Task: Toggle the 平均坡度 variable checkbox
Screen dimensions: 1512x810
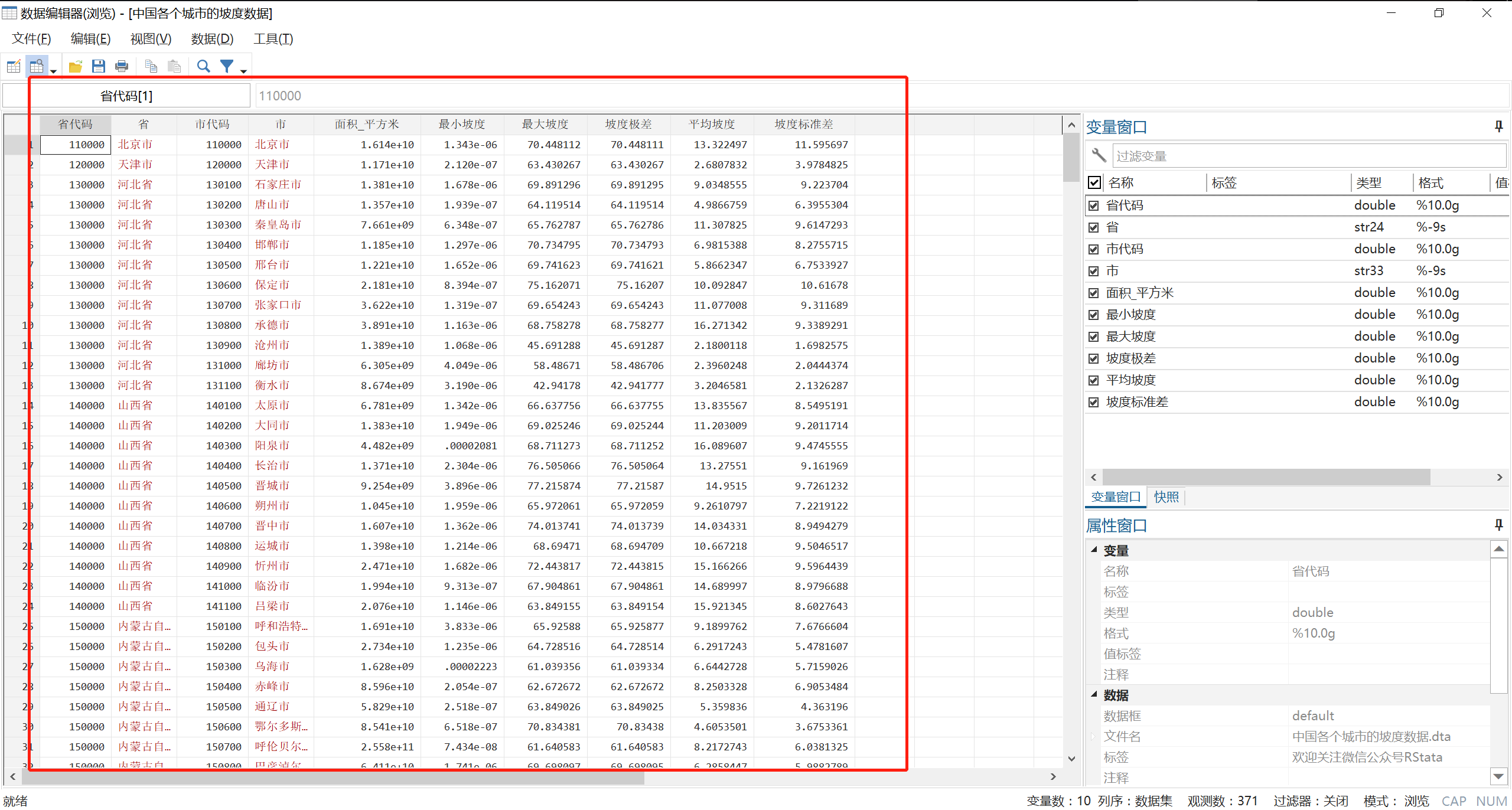Action: [x=1094, y=380]
